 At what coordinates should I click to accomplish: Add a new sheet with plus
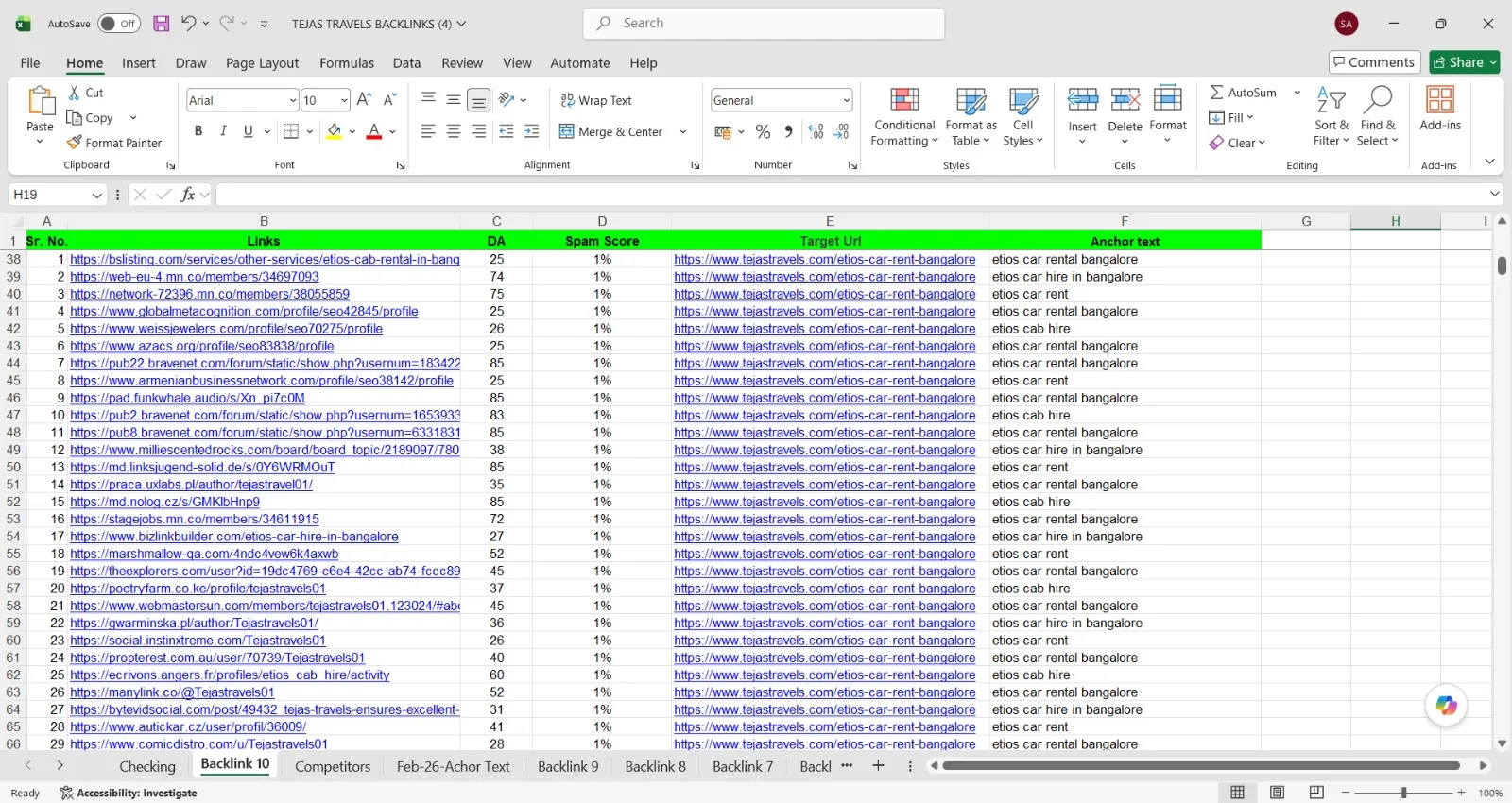point(878,766)
